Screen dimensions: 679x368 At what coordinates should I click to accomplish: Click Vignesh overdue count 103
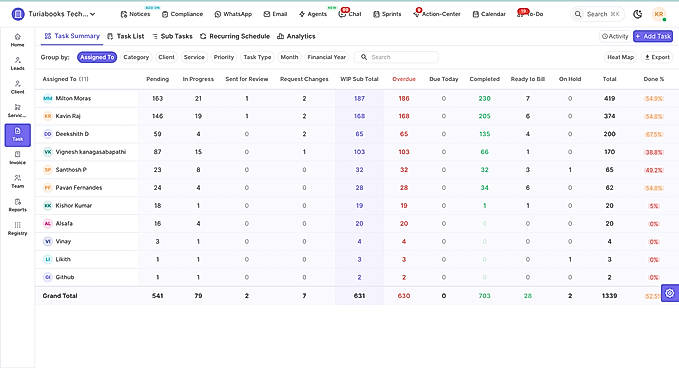(x=404, y=152)
